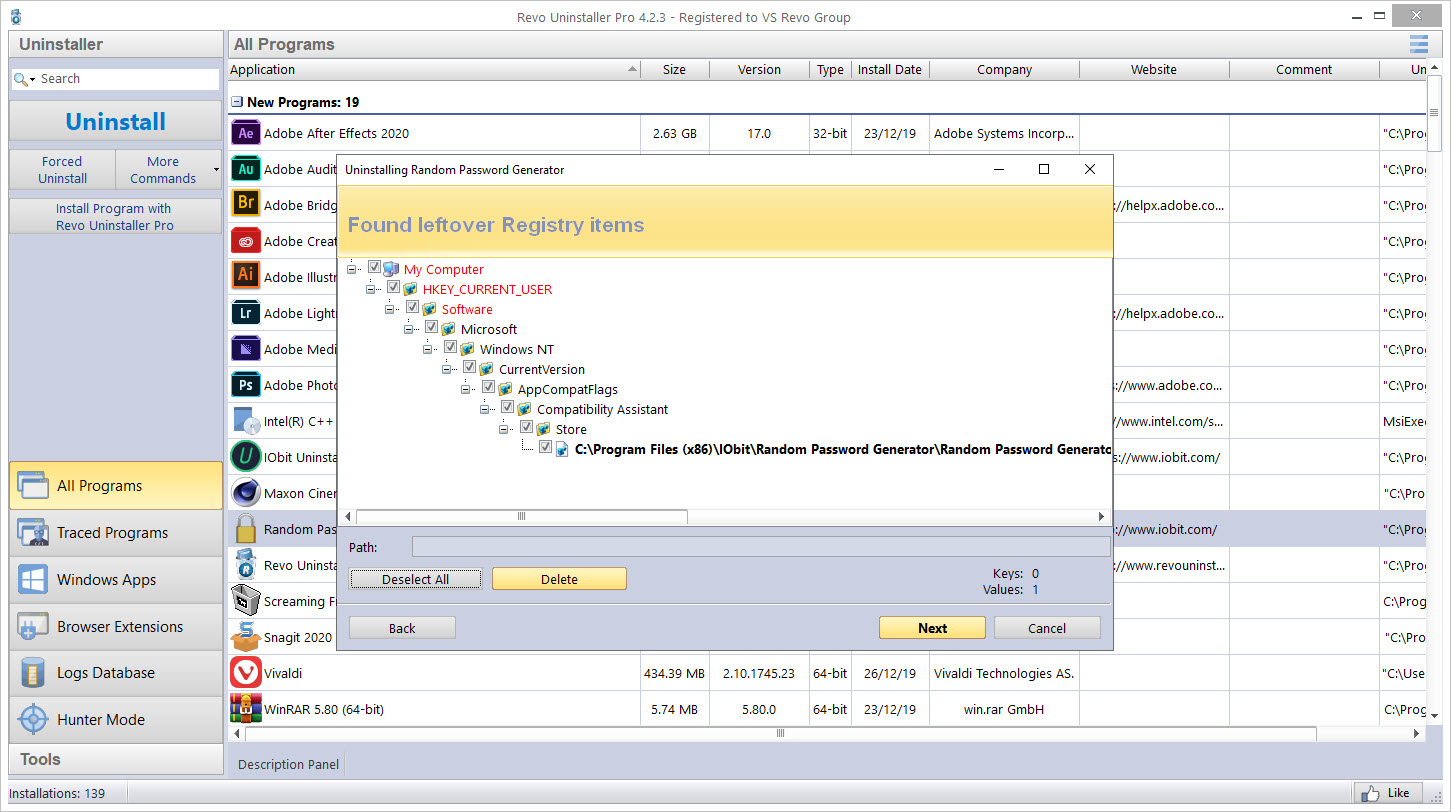The image size is (1451, 812).
Task: Click Next in the dialog
Action: pos(932,628)
